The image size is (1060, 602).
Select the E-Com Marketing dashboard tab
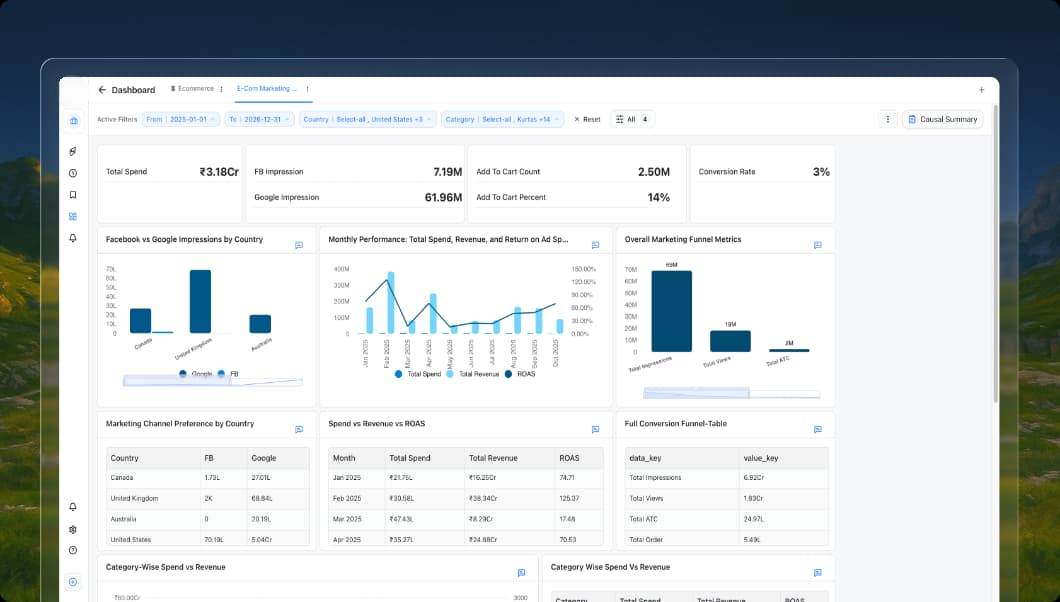tap(268, 89)
